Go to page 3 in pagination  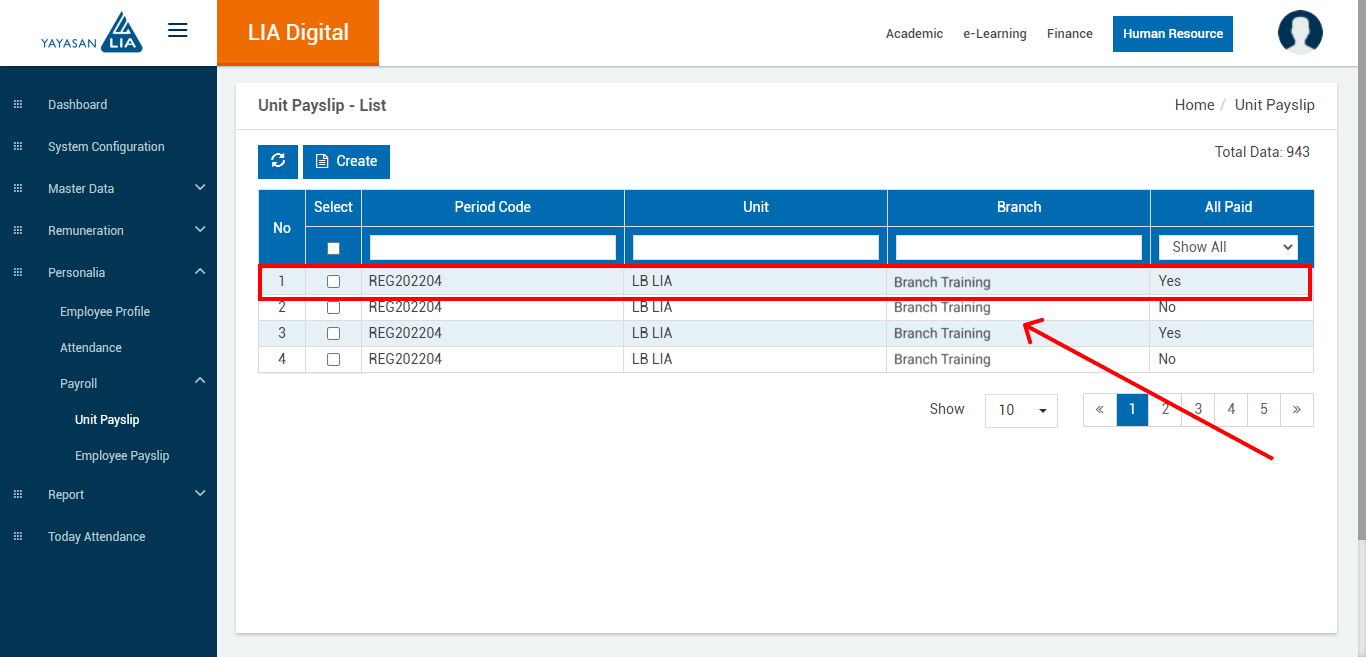(x=1198, y=409)
